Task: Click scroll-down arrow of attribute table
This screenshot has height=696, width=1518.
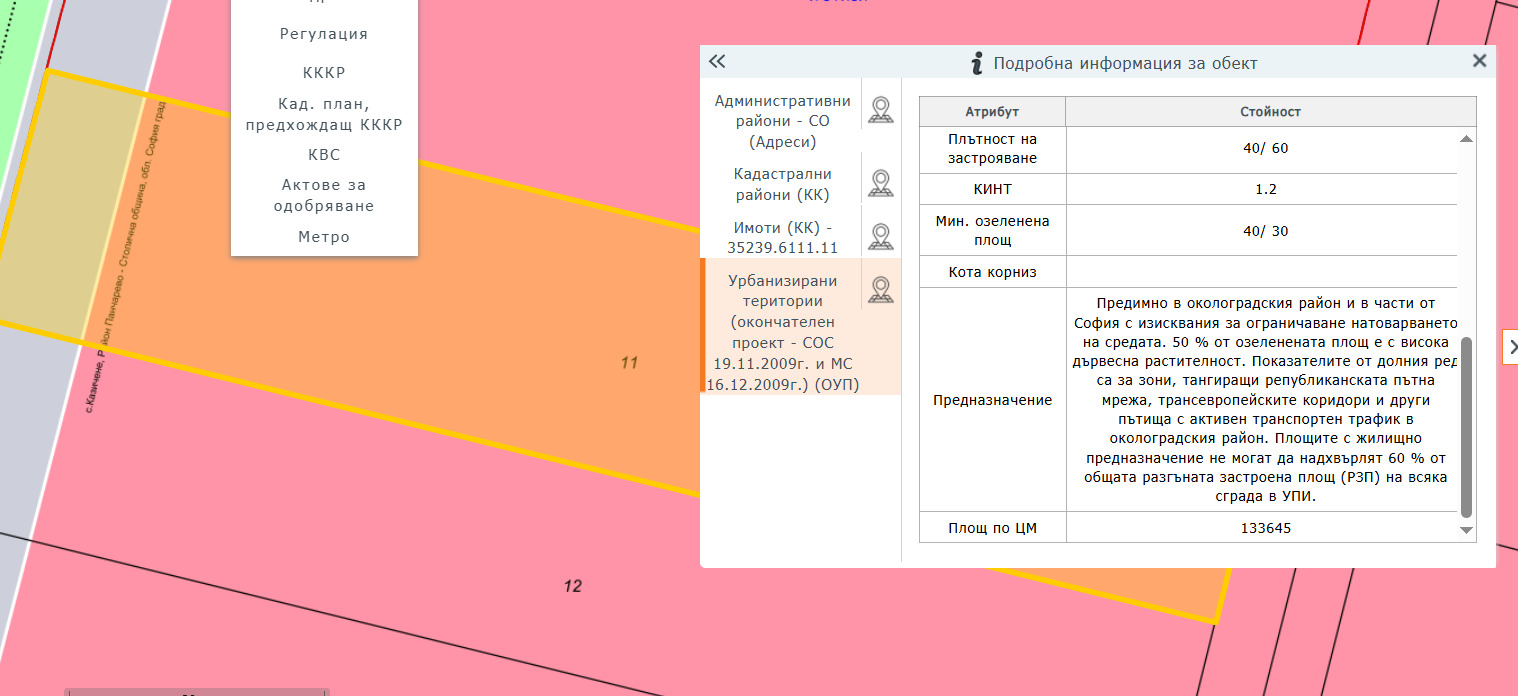Action: [1467, 530]
